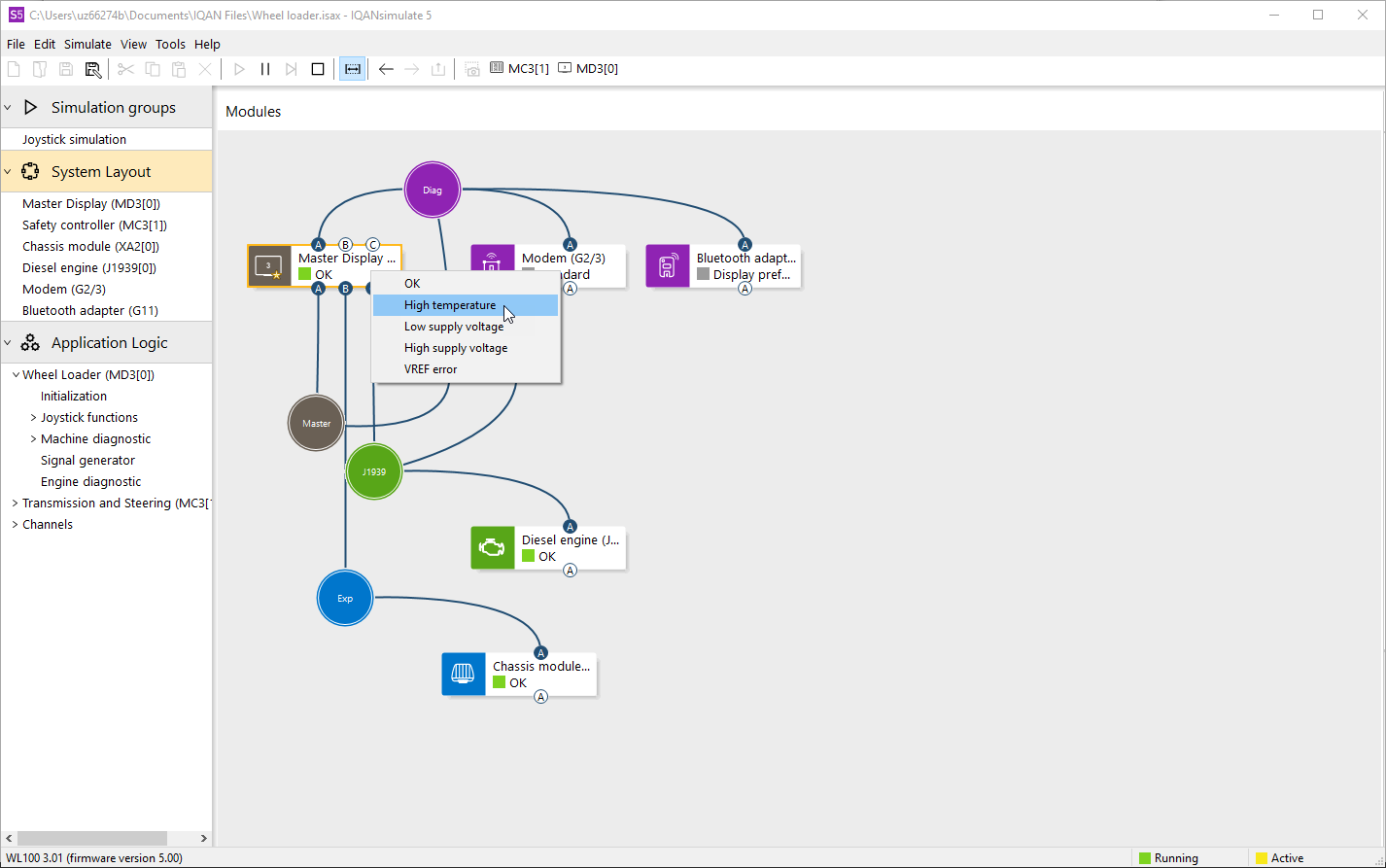Choose High temperature from the context menu

pyautogui.click(x=450, y=305)
